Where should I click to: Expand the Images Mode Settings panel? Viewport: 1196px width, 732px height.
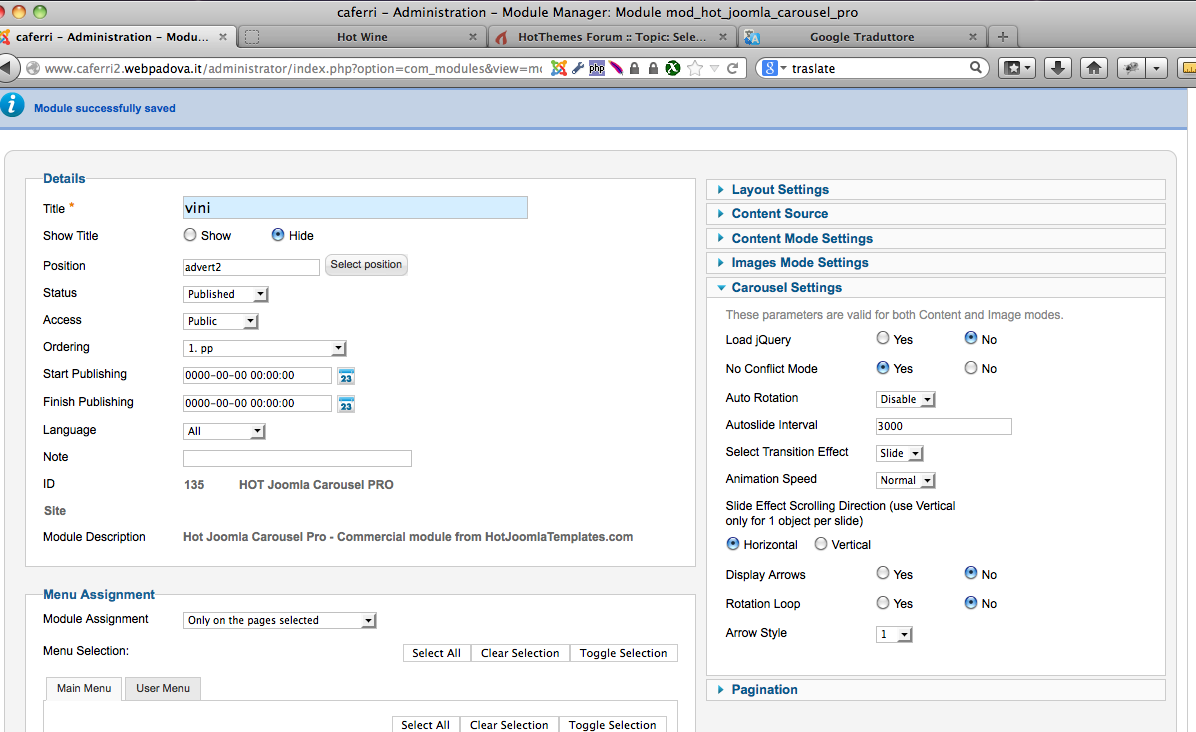click(936, 263)
